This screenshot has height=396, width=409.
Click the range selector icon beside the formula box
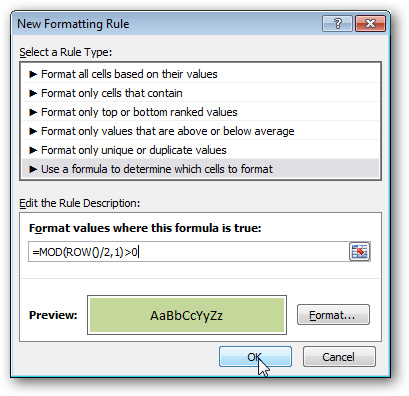pyautogui.click(x=359, y=252)
